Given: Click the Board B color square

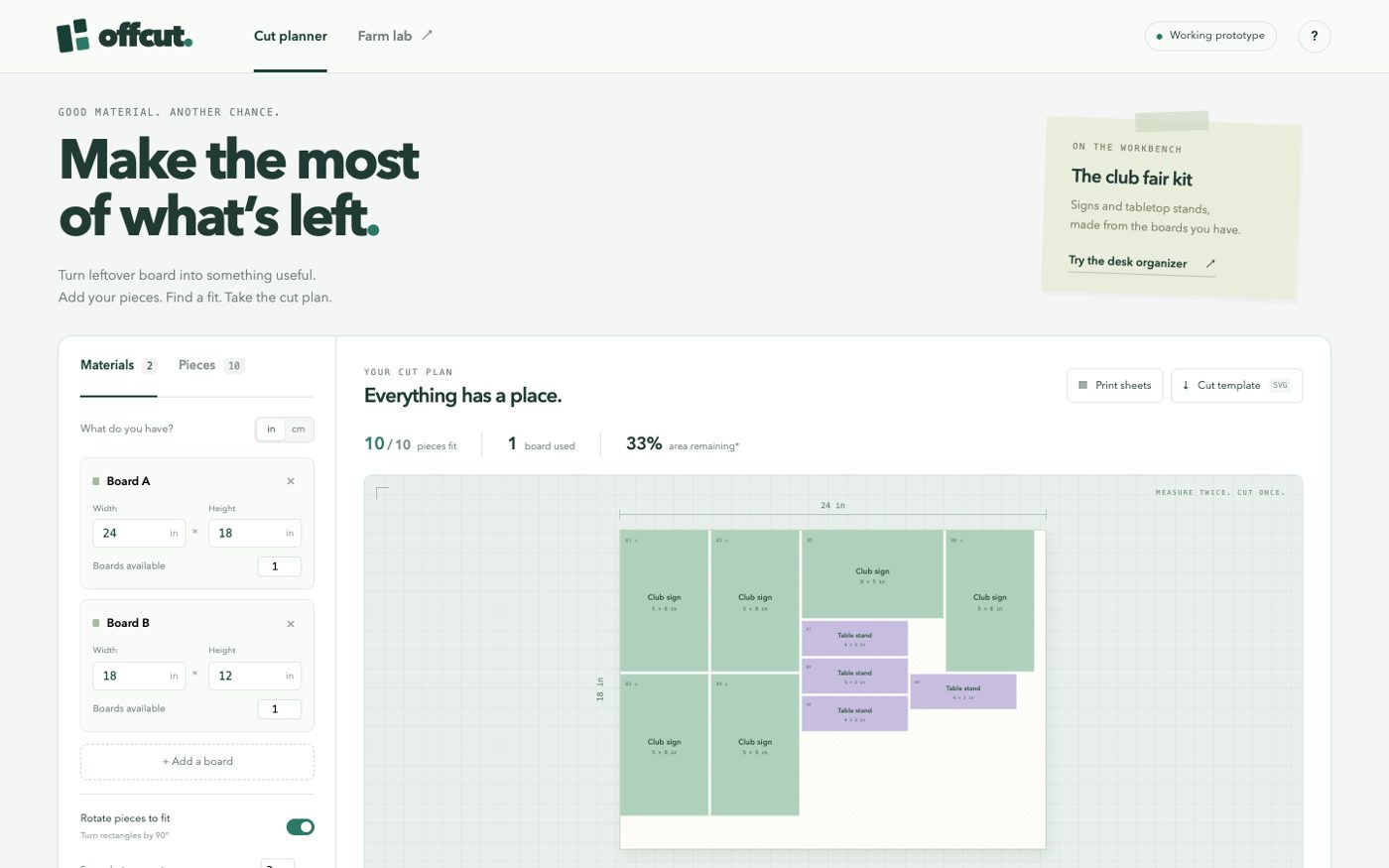Looking at the screenshot, I should 96,623.
